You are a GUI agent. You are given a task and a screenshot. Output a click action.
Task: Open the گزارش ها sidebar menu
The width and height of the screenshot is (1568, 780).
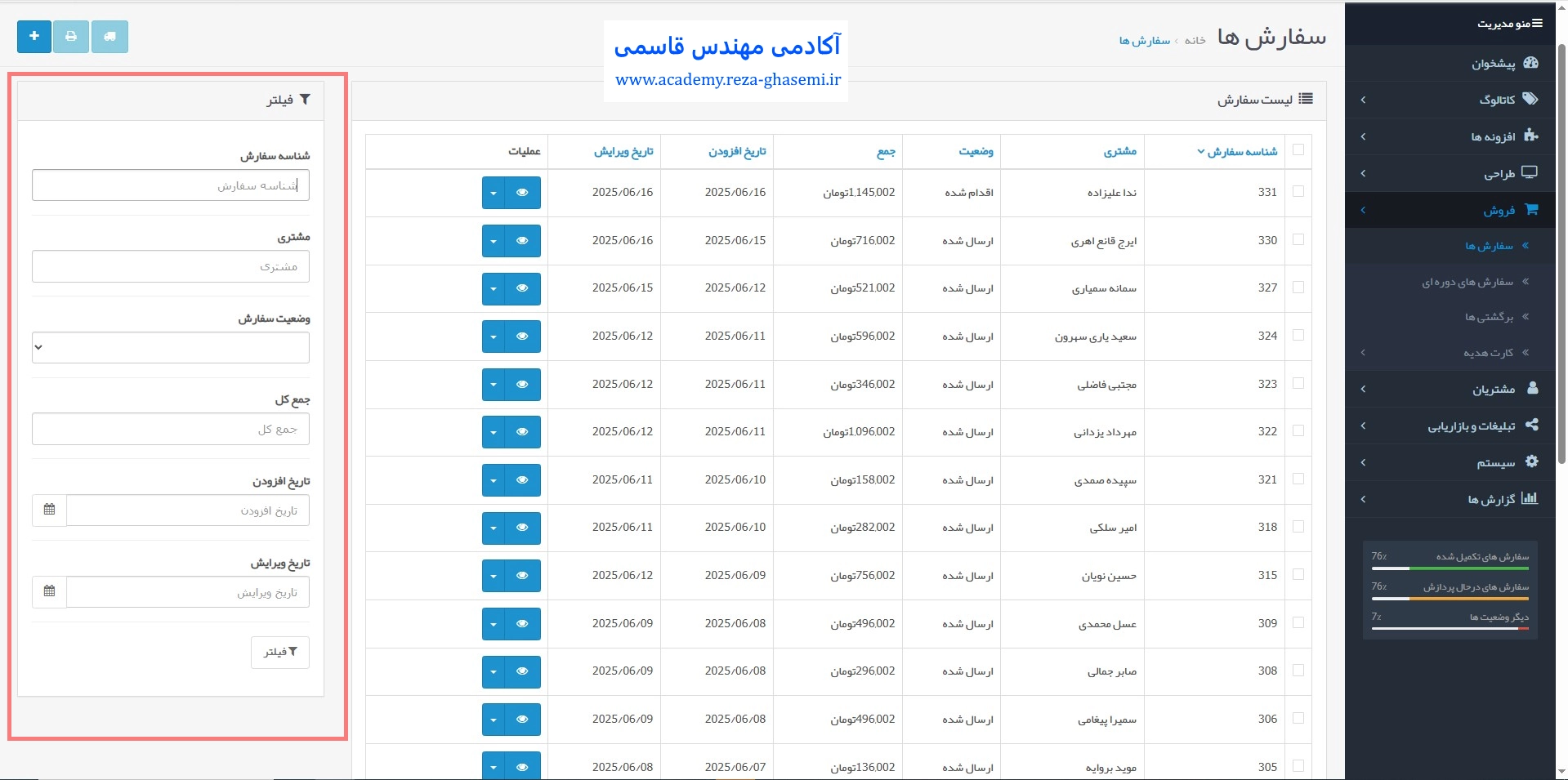click(1450, 499)
